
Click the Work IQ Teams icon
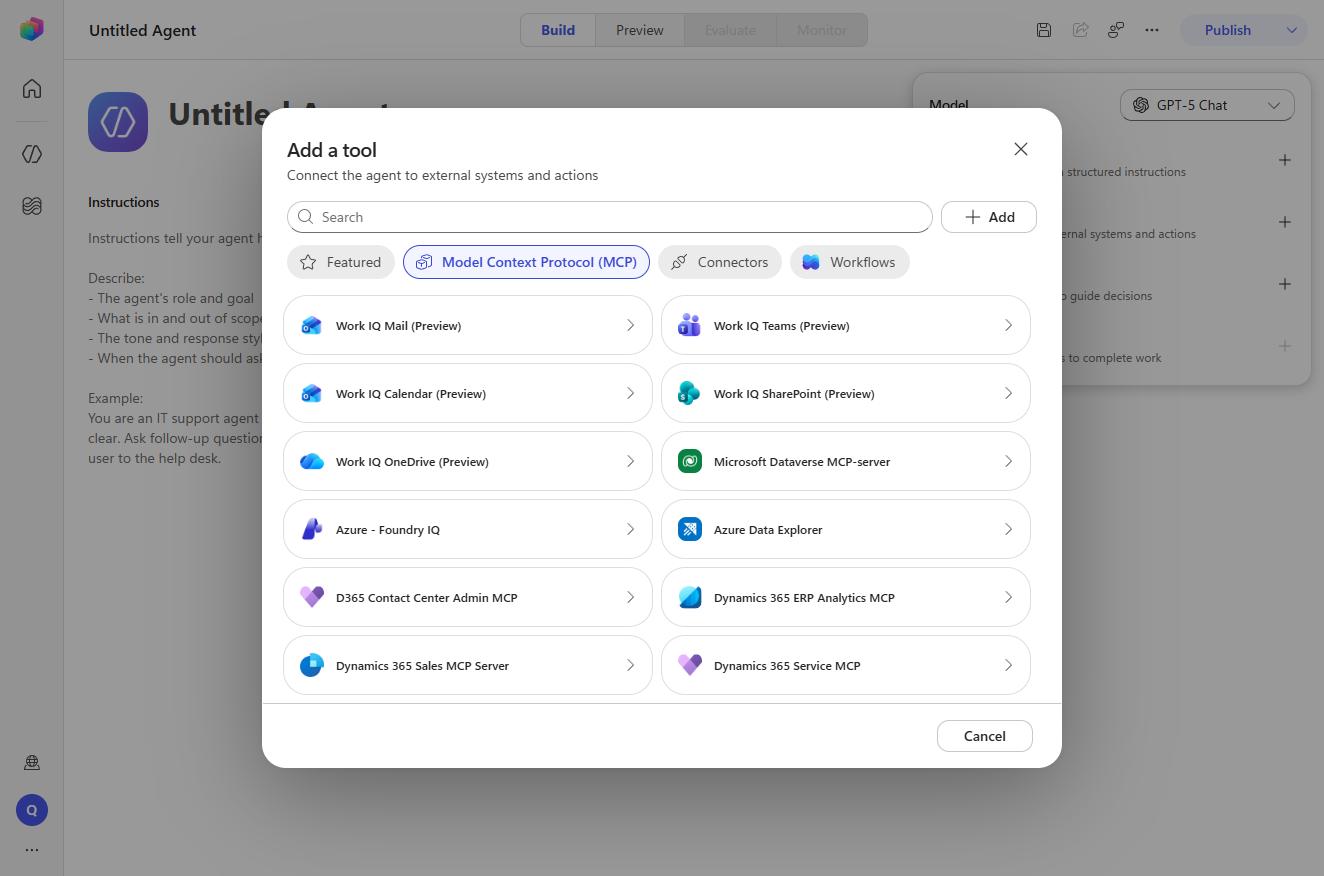[x=689, y=325]
